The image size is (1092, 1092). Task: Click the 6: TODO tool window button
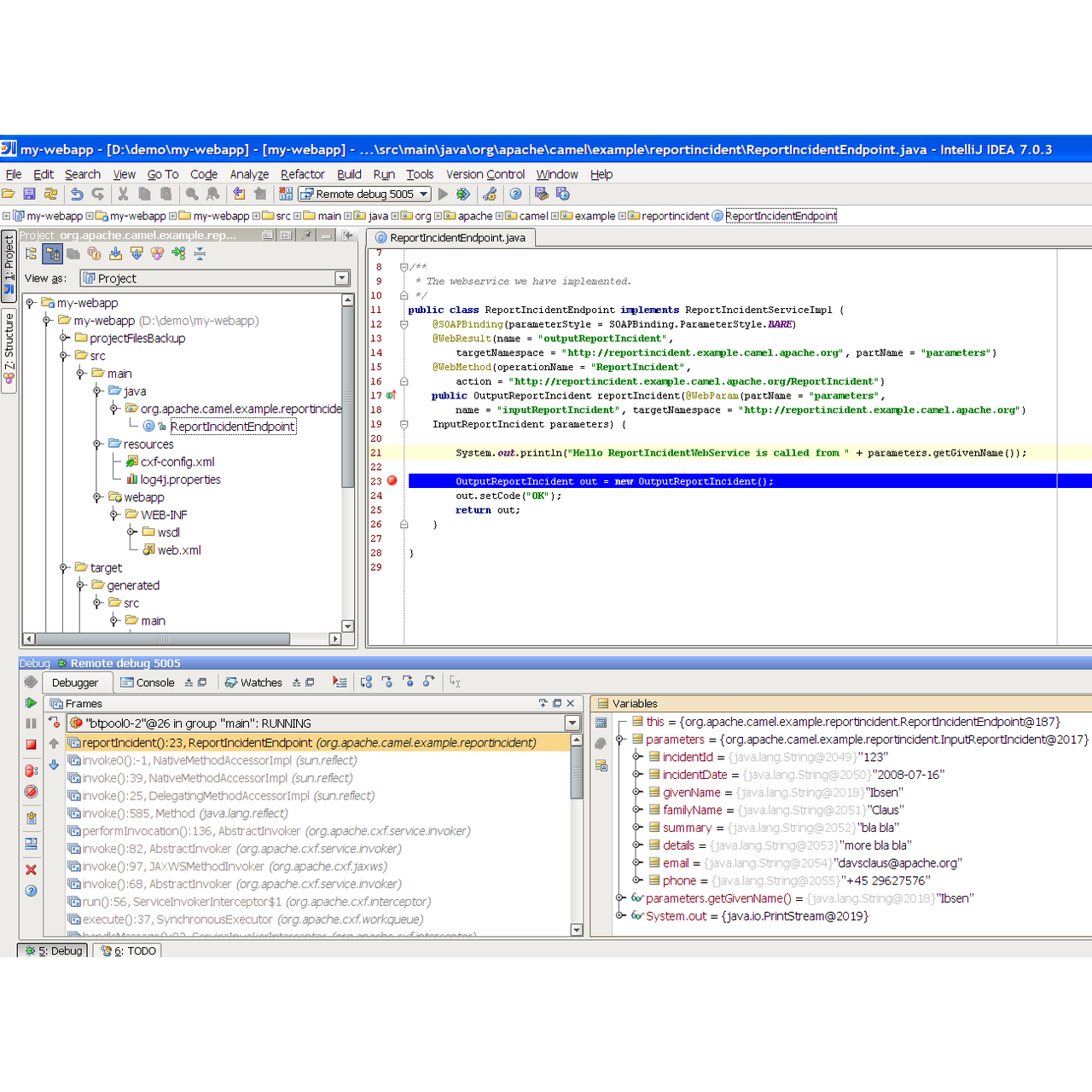pos(126,950)
